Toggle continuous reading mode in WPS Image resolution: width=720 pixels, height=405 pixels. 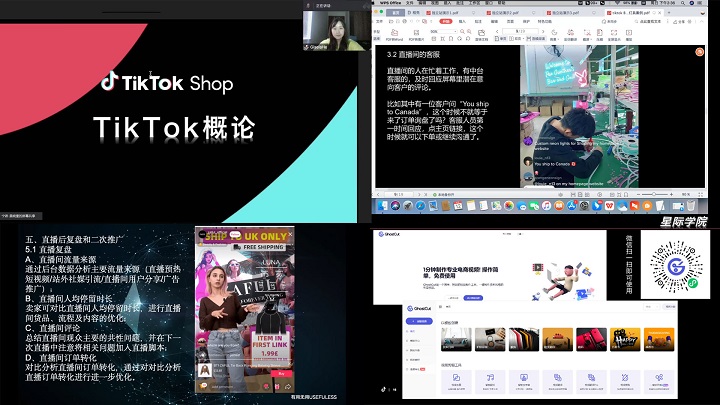535,39
